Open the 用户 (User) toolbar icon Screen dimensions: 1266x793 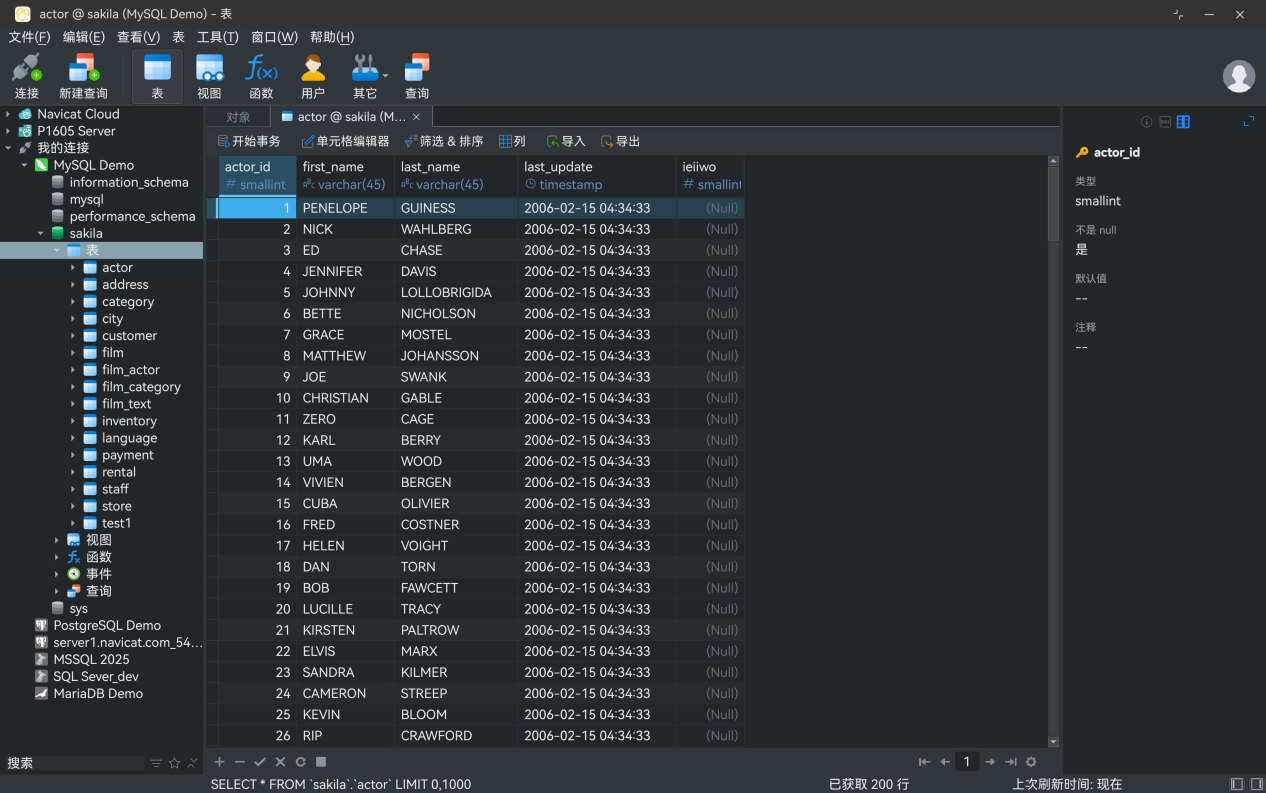[x=313, y=76]
